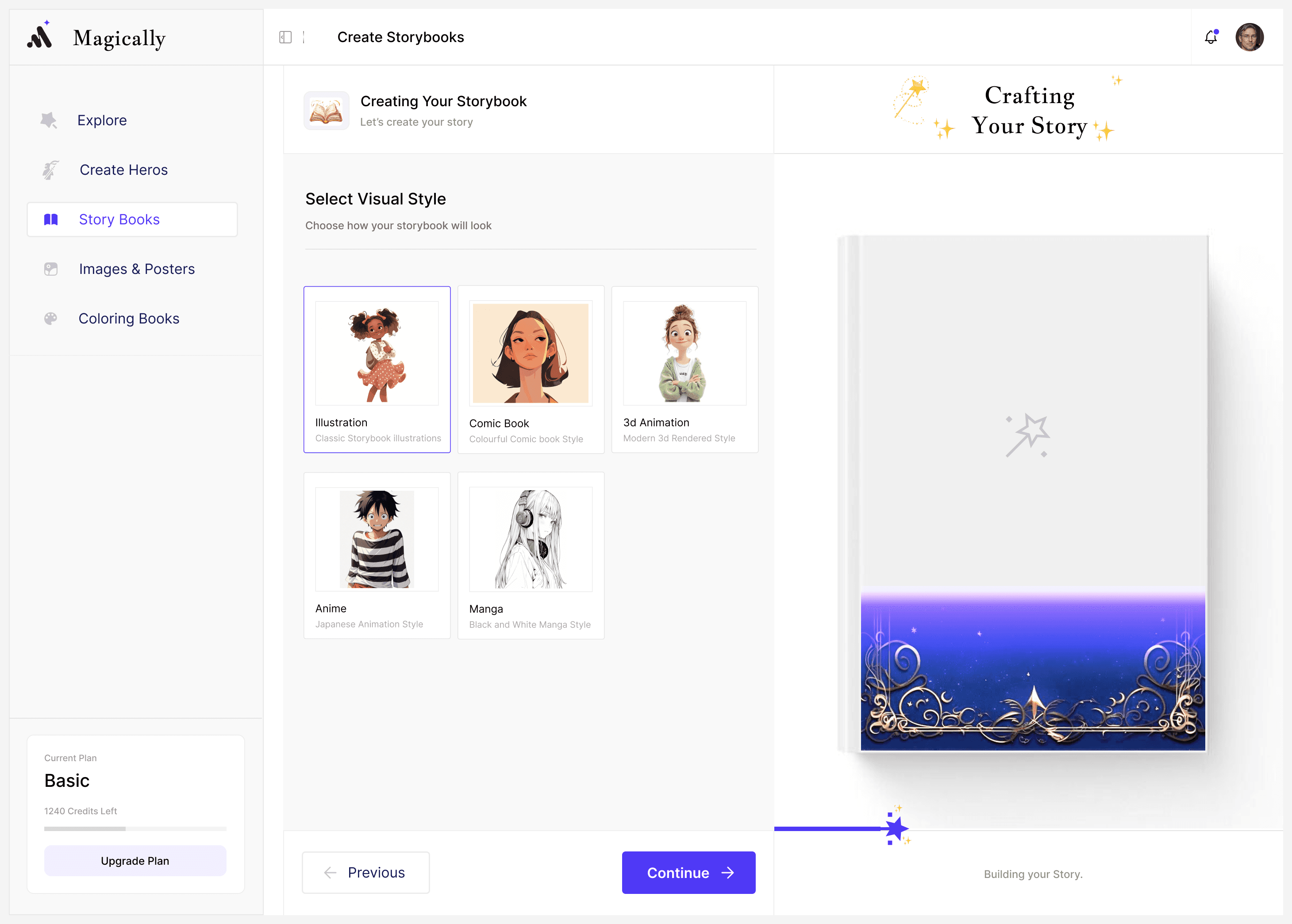Image resolution: width=1292 pixels, height=924 pixels.
Task: Click the magic wand placeholder on book cover
Action: pos(1028,435)
